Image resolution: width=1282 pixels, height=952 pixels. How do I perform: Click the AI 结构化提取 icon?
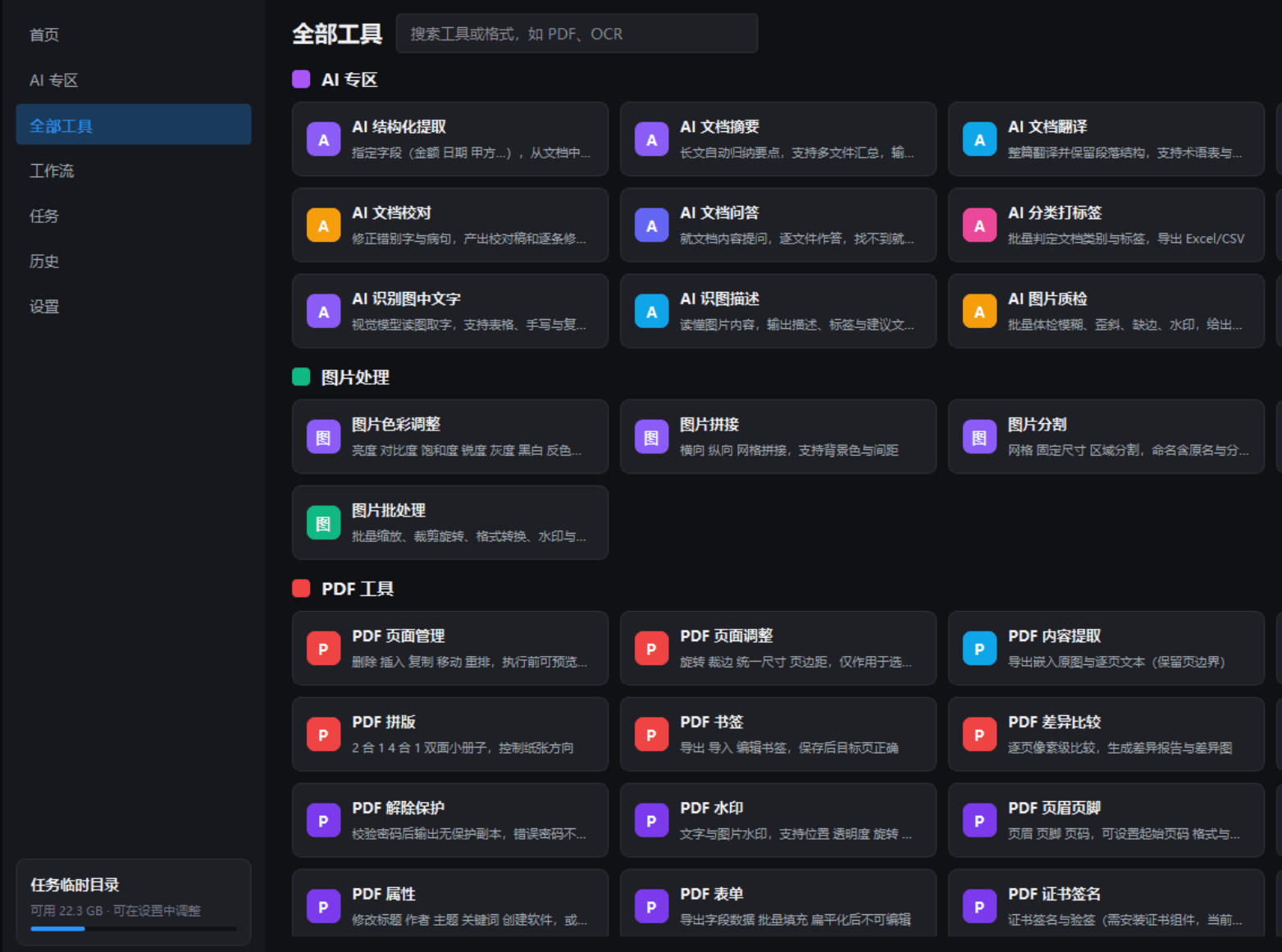pos(323,139)
